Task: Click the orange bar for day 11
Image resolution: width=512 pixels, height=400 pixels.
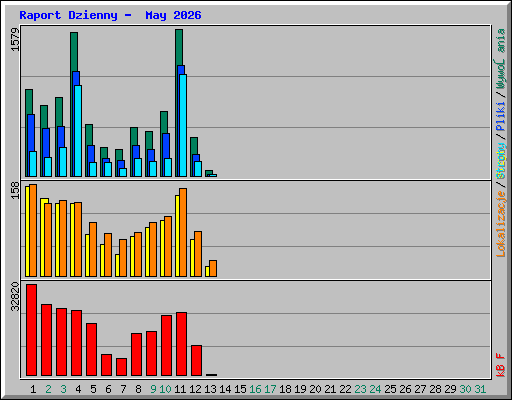Action: pos(183,232)
